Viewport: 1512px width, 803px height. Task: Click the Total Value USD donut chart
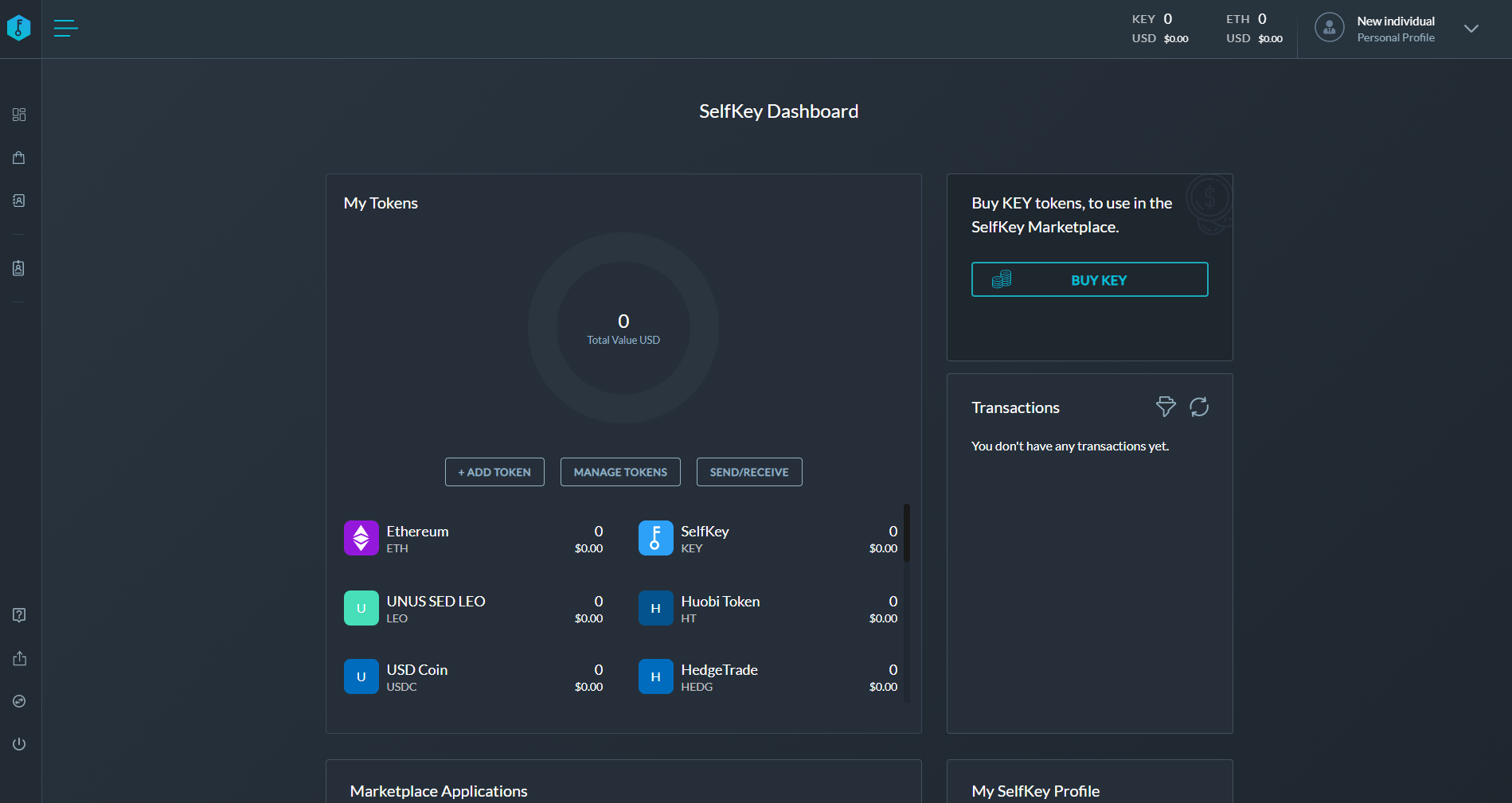pos(623,328)
